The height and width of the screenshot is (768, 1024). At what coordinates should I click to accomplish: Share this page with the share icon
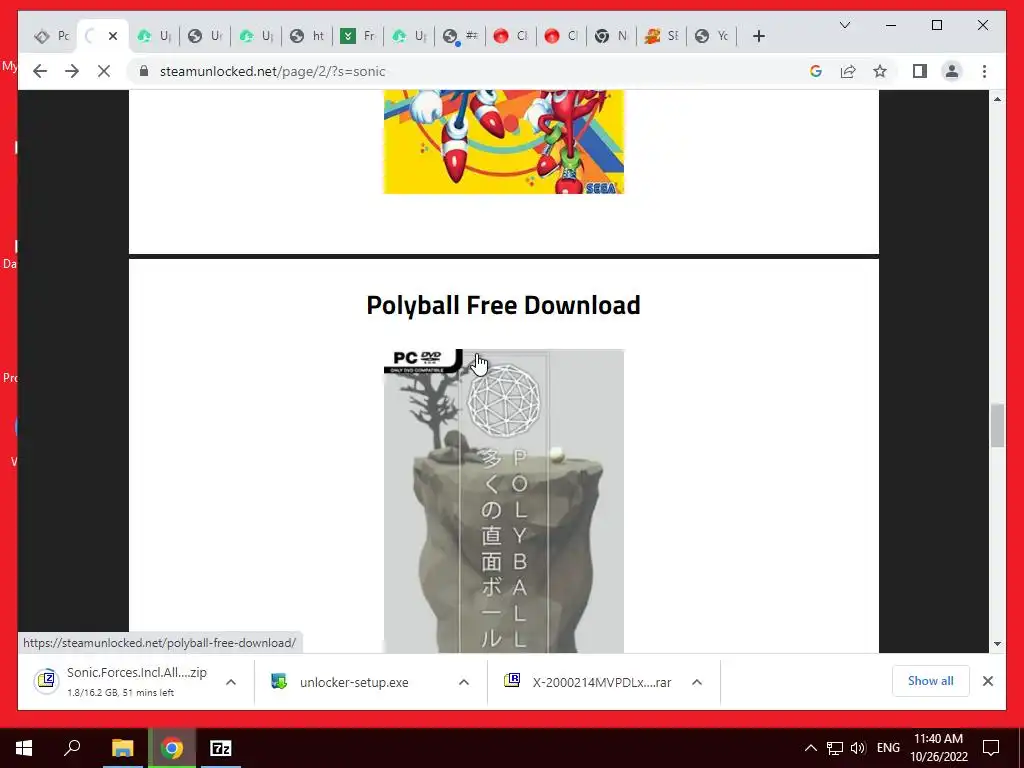click(x=848, y=71)
